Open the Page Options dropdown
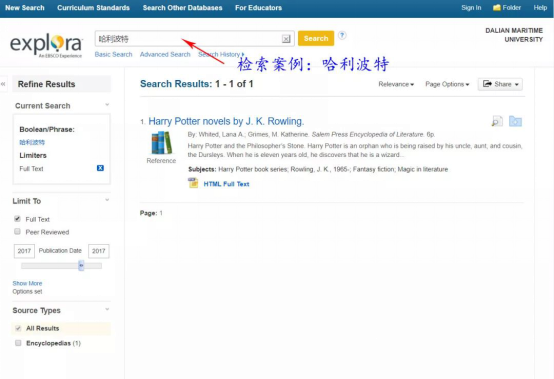The width and height of the screenshot is (554, 379). (447, 84)
